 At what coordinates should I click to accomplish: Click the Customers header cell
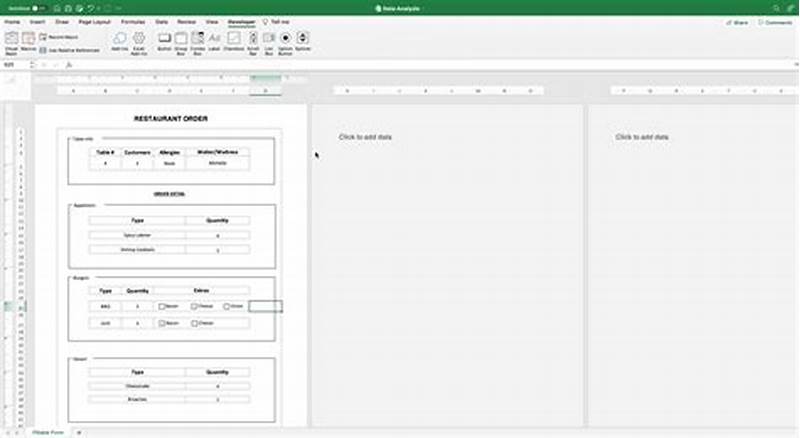pos(137,152)
